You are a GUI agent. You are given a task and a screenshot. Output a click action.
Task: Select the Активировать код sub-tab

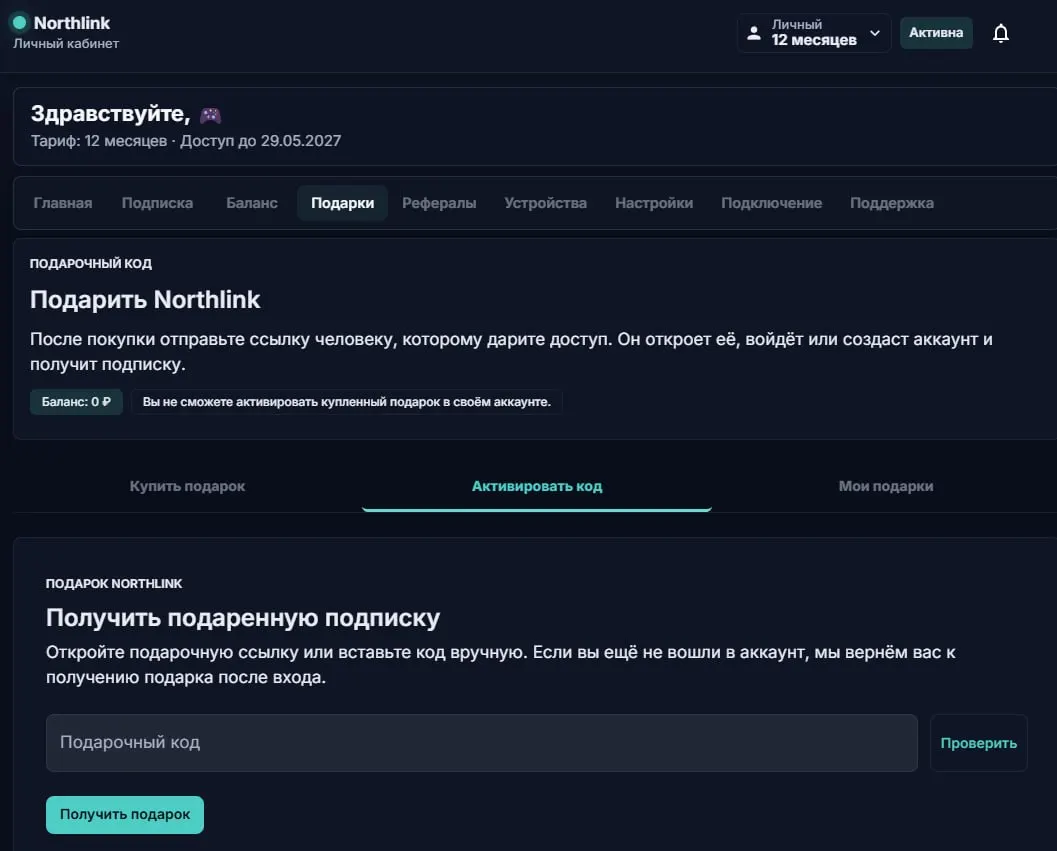[537, 486]
